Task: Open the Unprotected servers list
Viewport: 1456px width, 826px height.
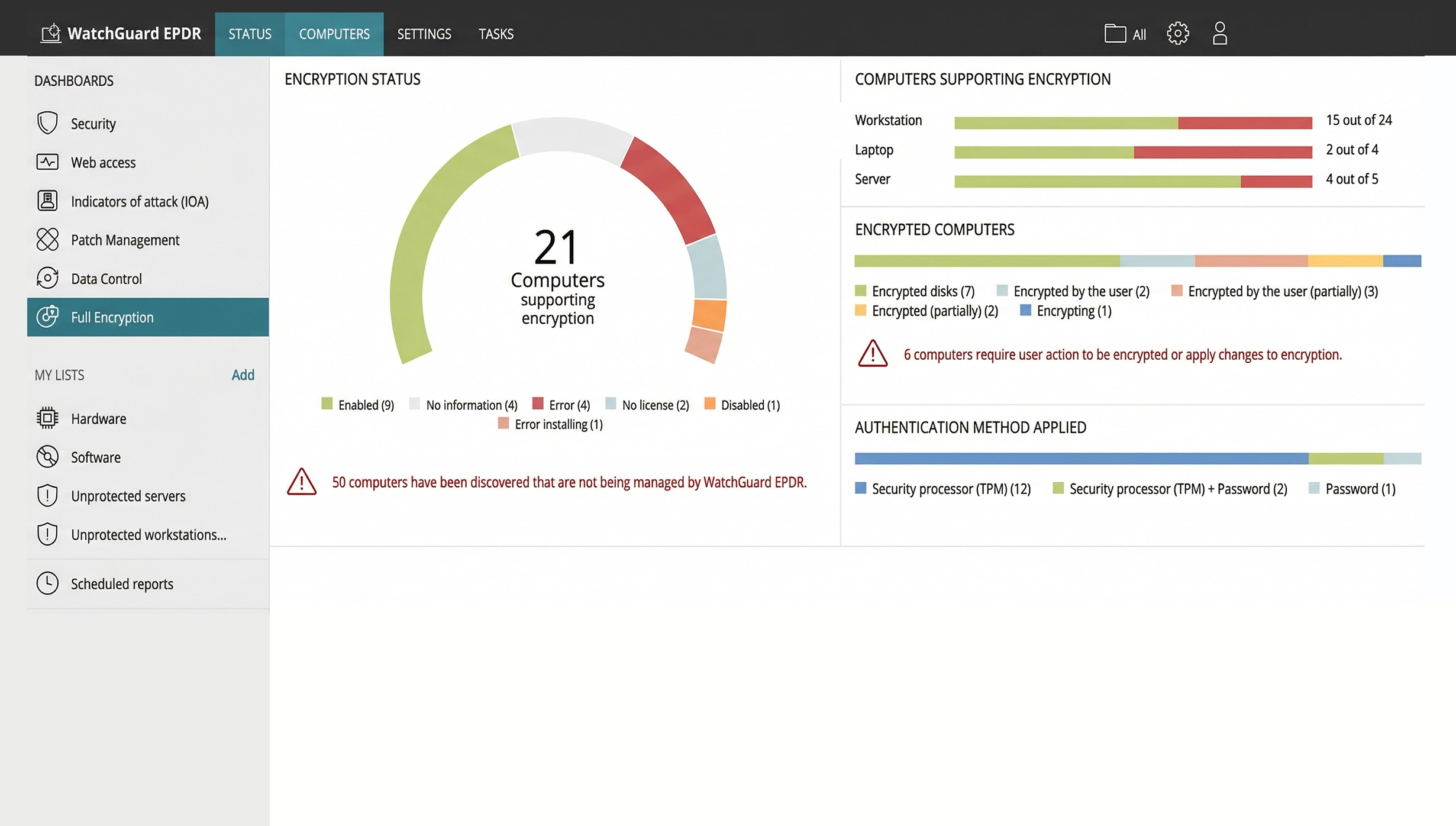Action: [x=128, y=496]
